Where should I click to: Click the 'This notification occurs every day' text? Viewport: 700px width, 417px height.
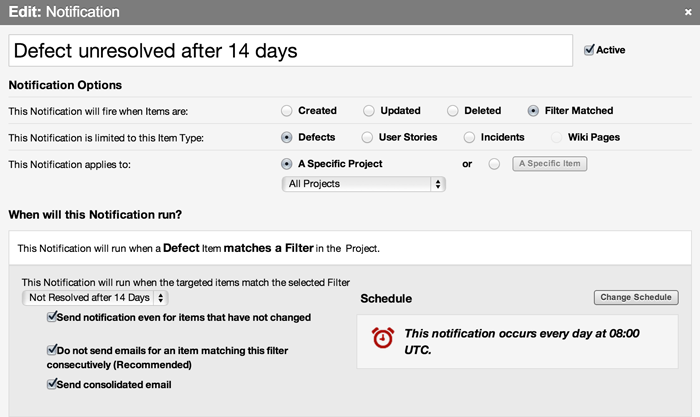(x=522, y=342)
